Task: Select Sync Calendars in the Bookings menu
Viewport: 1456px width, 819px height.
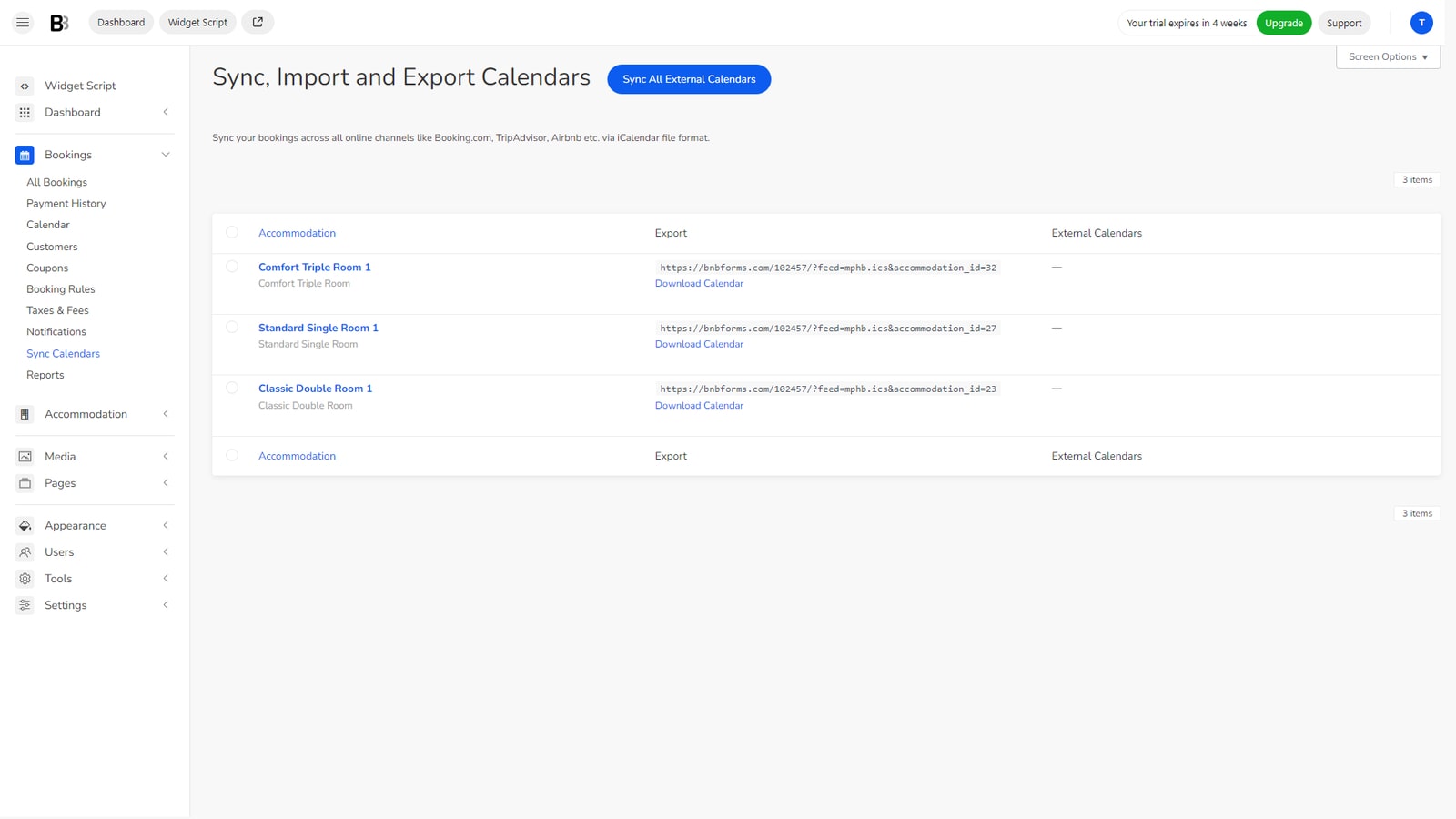Action: (x=63, y=353)
